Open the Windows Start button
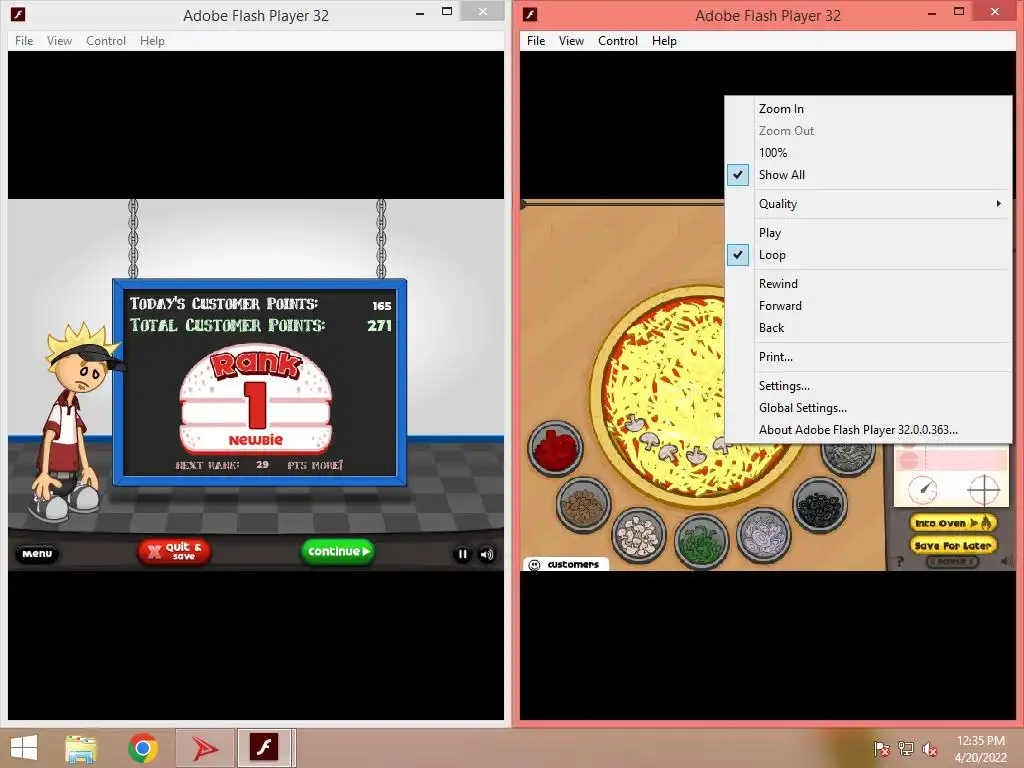 point(24,747)
